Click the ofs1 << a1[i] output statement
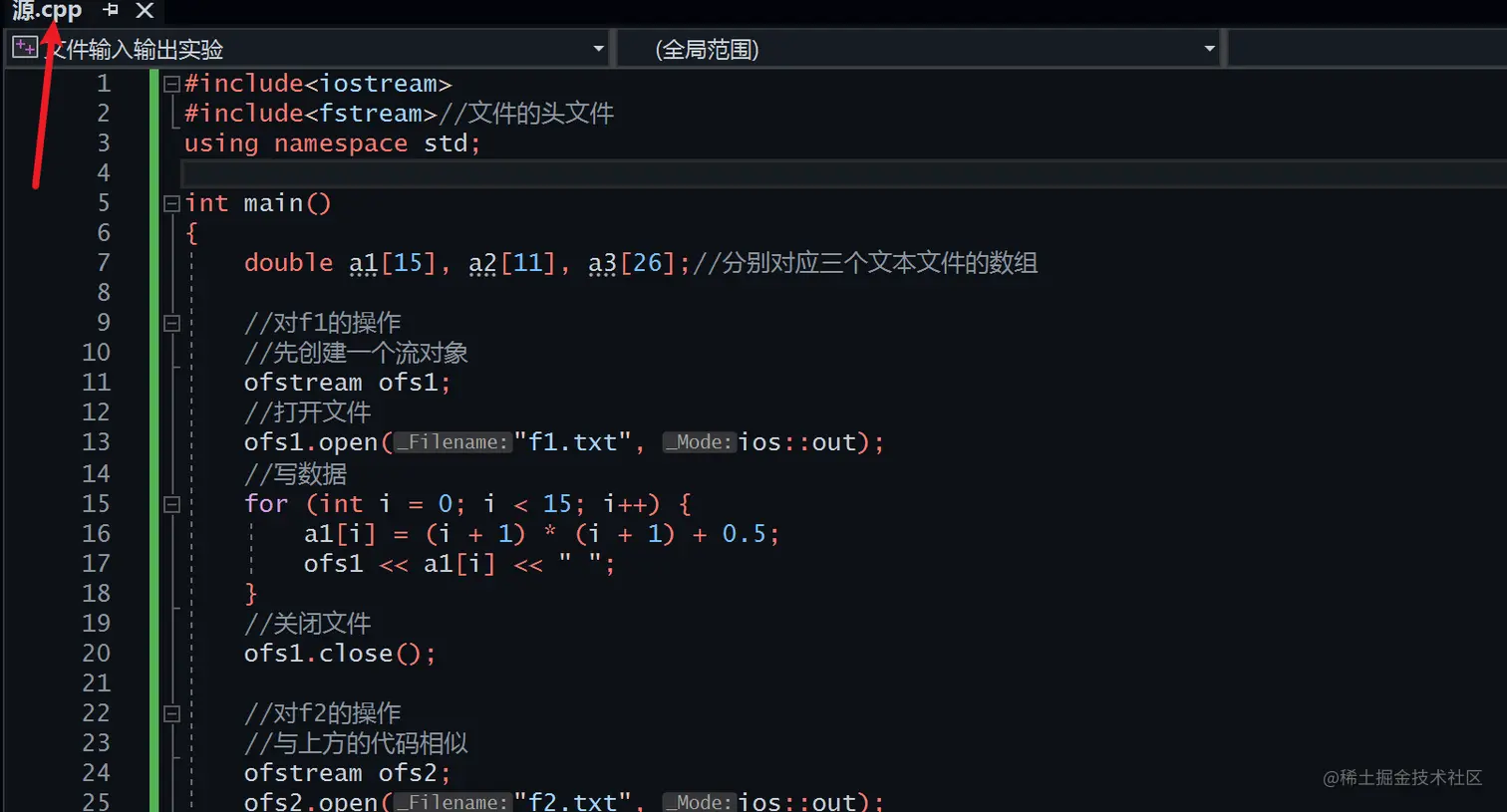 (459, 564)
